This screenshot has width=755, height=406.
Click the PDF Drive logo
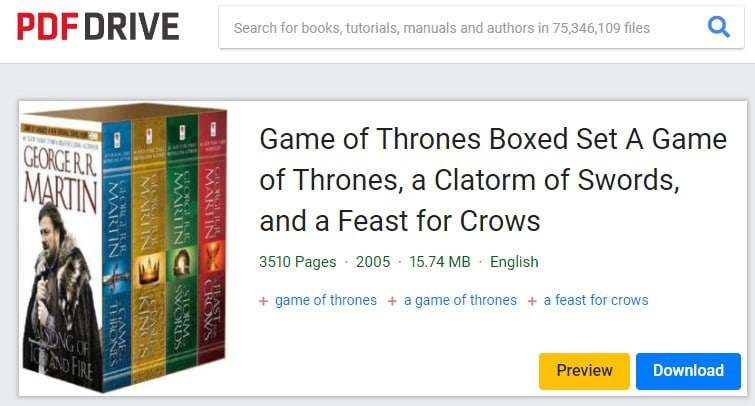98,28
